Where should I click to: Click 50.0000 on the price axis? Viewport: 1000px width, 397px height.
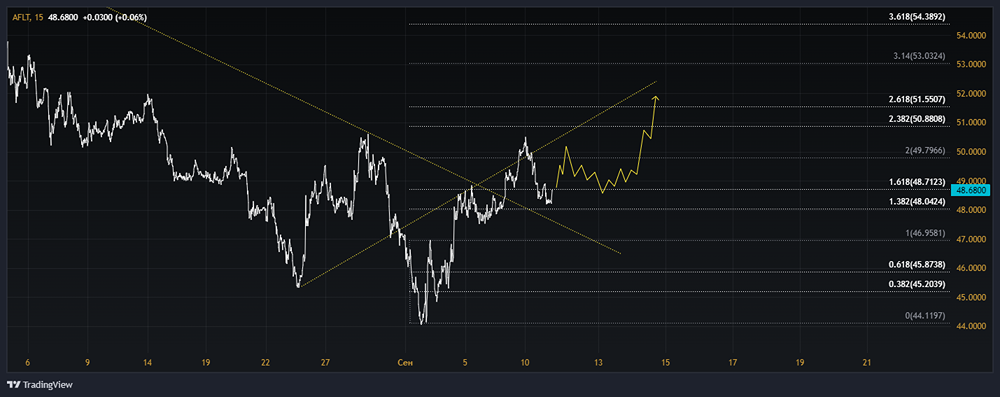click(x=971, y=152)
